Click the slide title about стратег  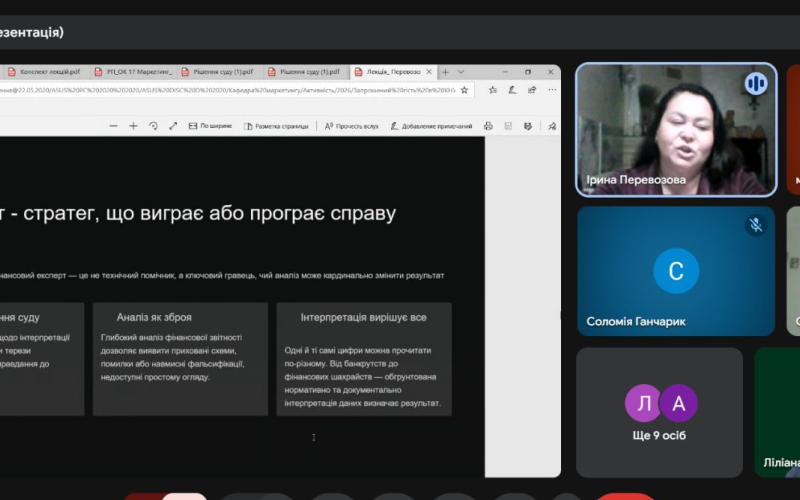198,213
